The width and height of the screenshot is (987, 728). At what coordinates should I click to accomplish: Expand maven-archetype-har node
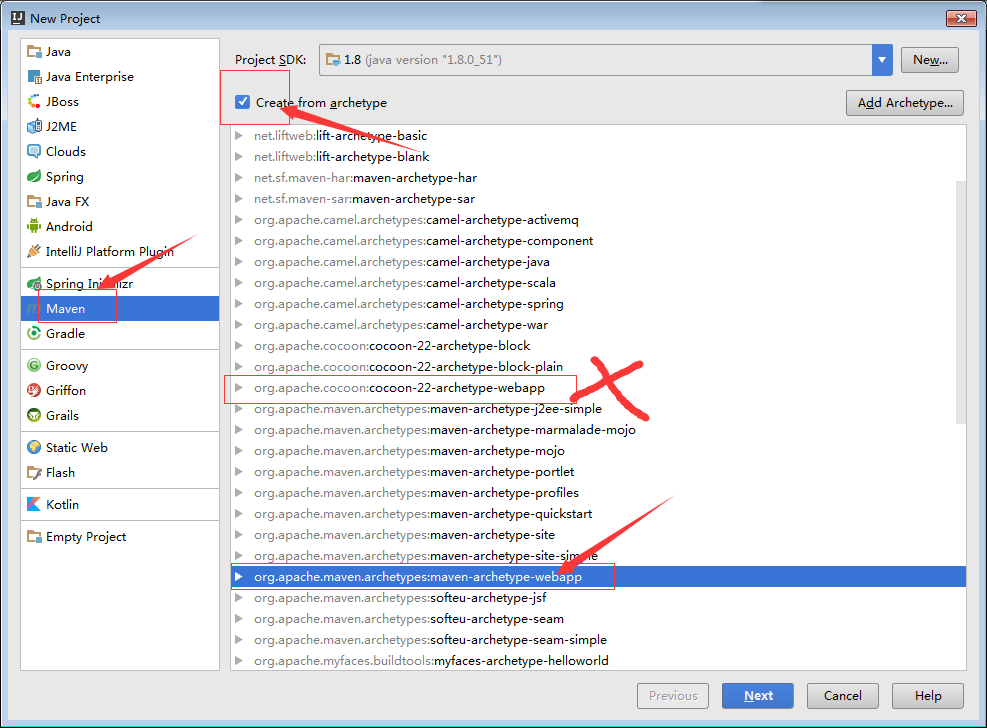pos(239,177)
